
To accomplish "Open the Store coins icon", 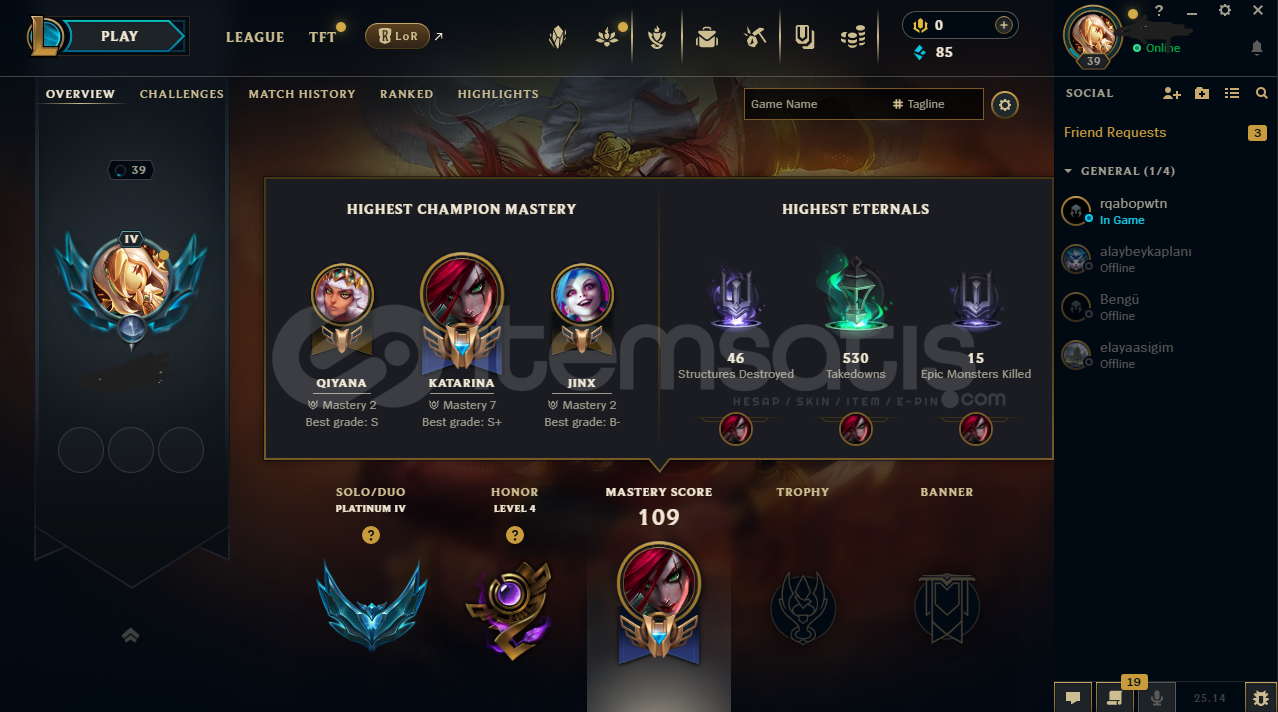I will click(853, 37).
